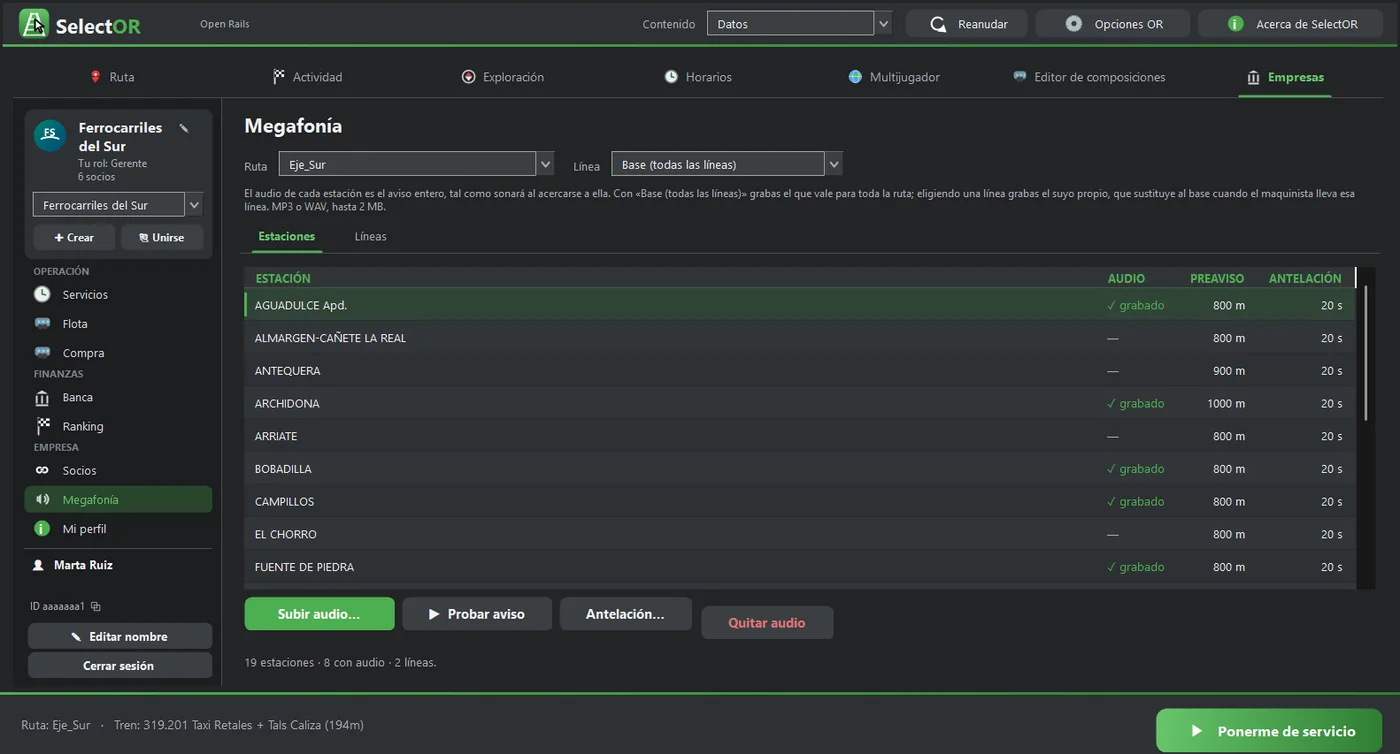This screenshot has height=754, width=1400.
Task: Open the Actividad tab
Action: tap(307, 77)
